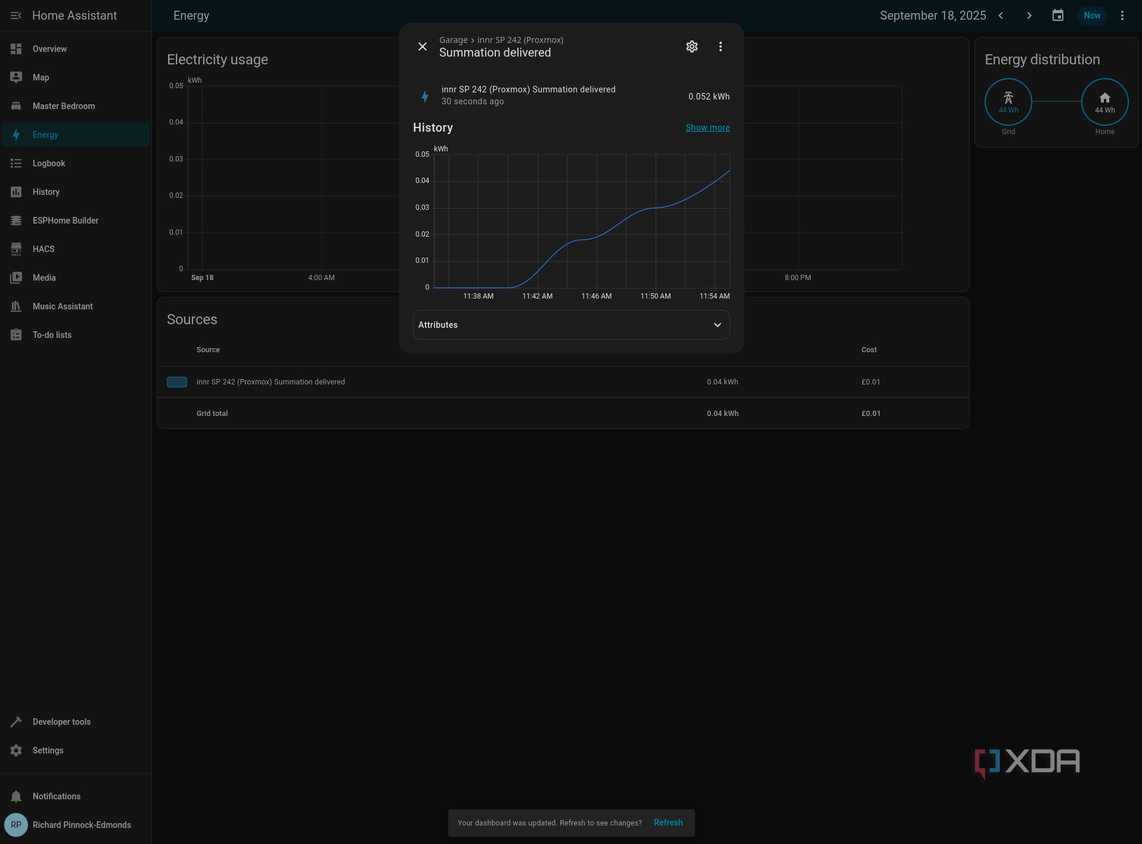Click the Home node in energy distribution
Image resolution: width=1142 pixels, height=844 pixels.
(1104, 102)
